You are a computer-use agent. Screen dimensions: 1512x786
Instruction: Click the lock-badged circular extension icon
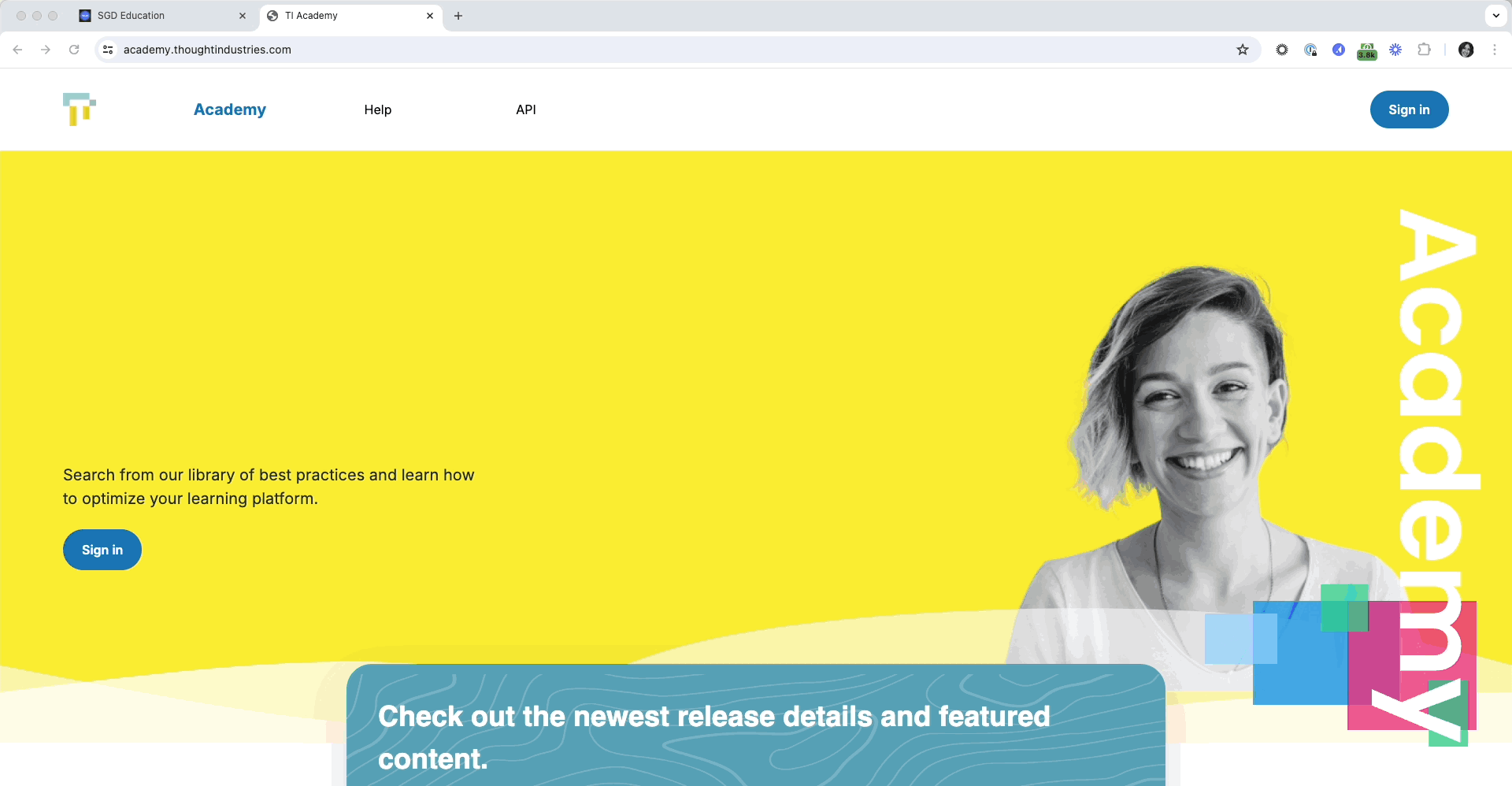[x=1310, y=50]
